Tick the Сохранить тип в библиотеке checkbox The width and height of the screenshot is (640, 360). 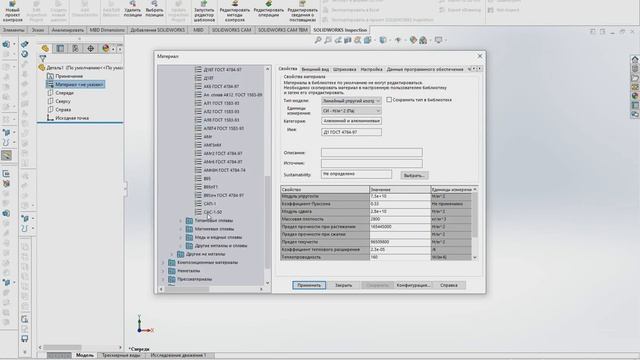tap(389, 100)
